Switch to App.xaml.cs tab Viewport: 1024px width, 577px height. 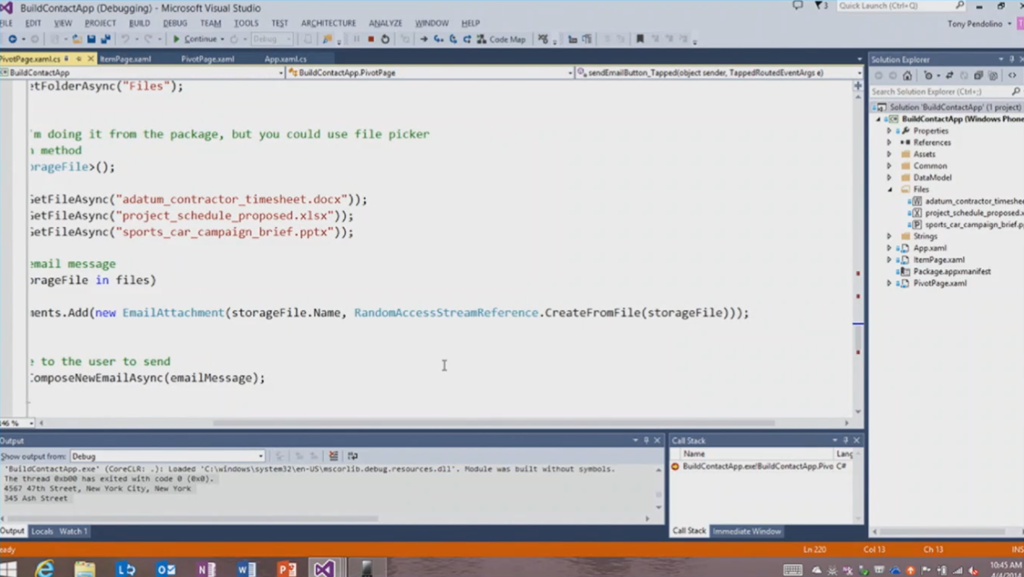click(285, 59)
